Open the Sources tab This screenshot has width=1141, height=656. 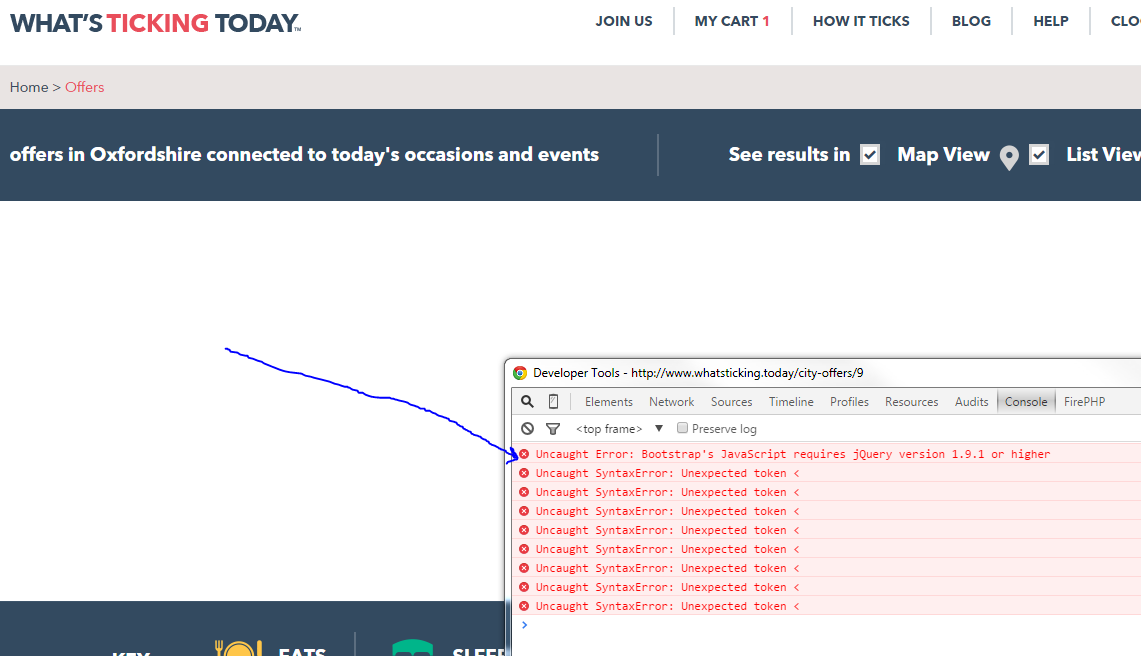[731, 402]
